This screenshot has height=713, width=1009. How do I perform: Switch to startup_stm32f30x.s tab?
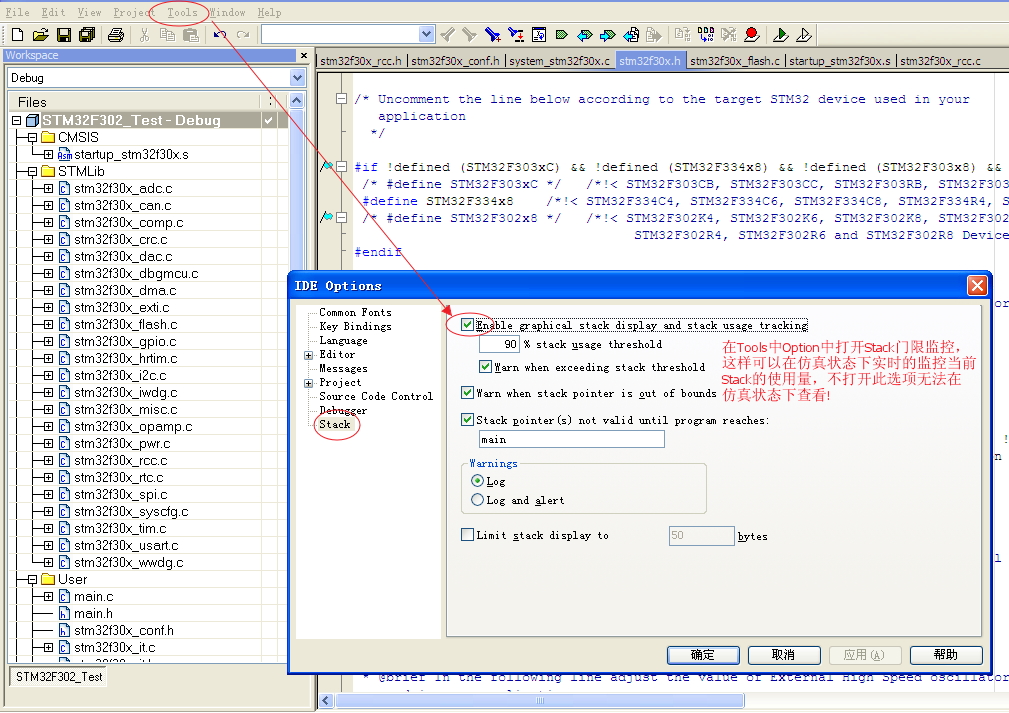tap(840, 60)
